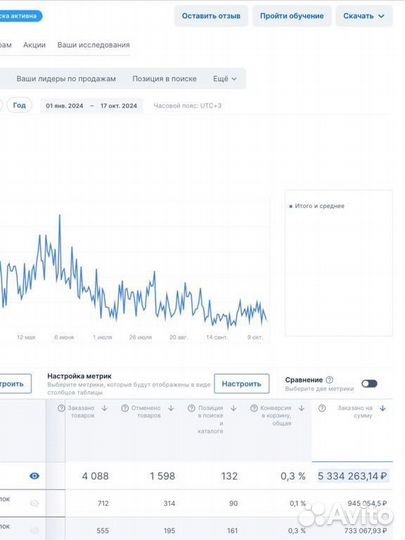Click the cell value 314
The height and width of the screenshot is (540, 405).
point(169,503)
